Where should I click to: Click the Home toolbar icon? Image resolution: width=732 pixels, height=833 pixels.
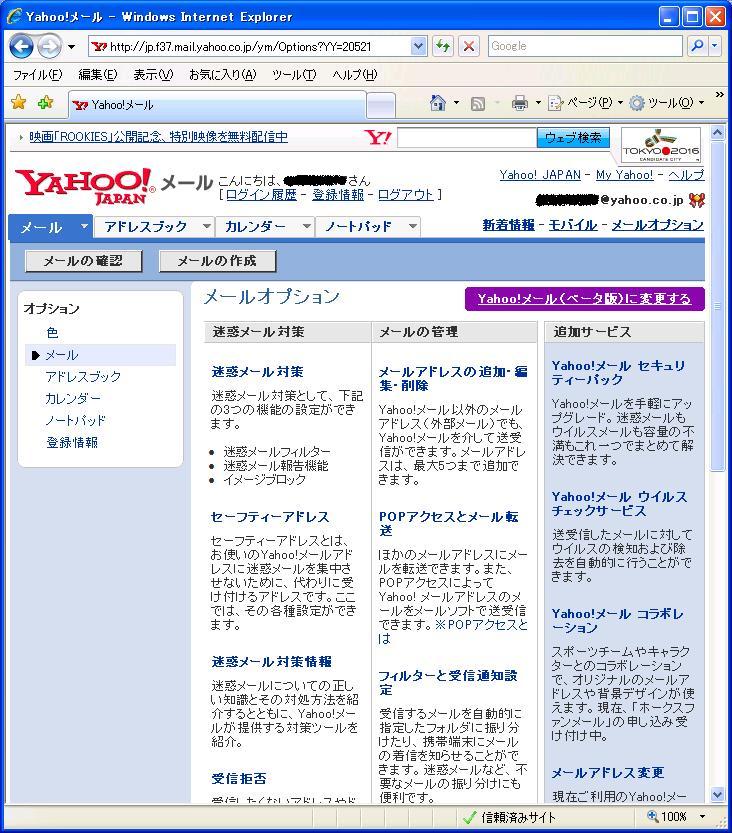[x=438, y=103]
